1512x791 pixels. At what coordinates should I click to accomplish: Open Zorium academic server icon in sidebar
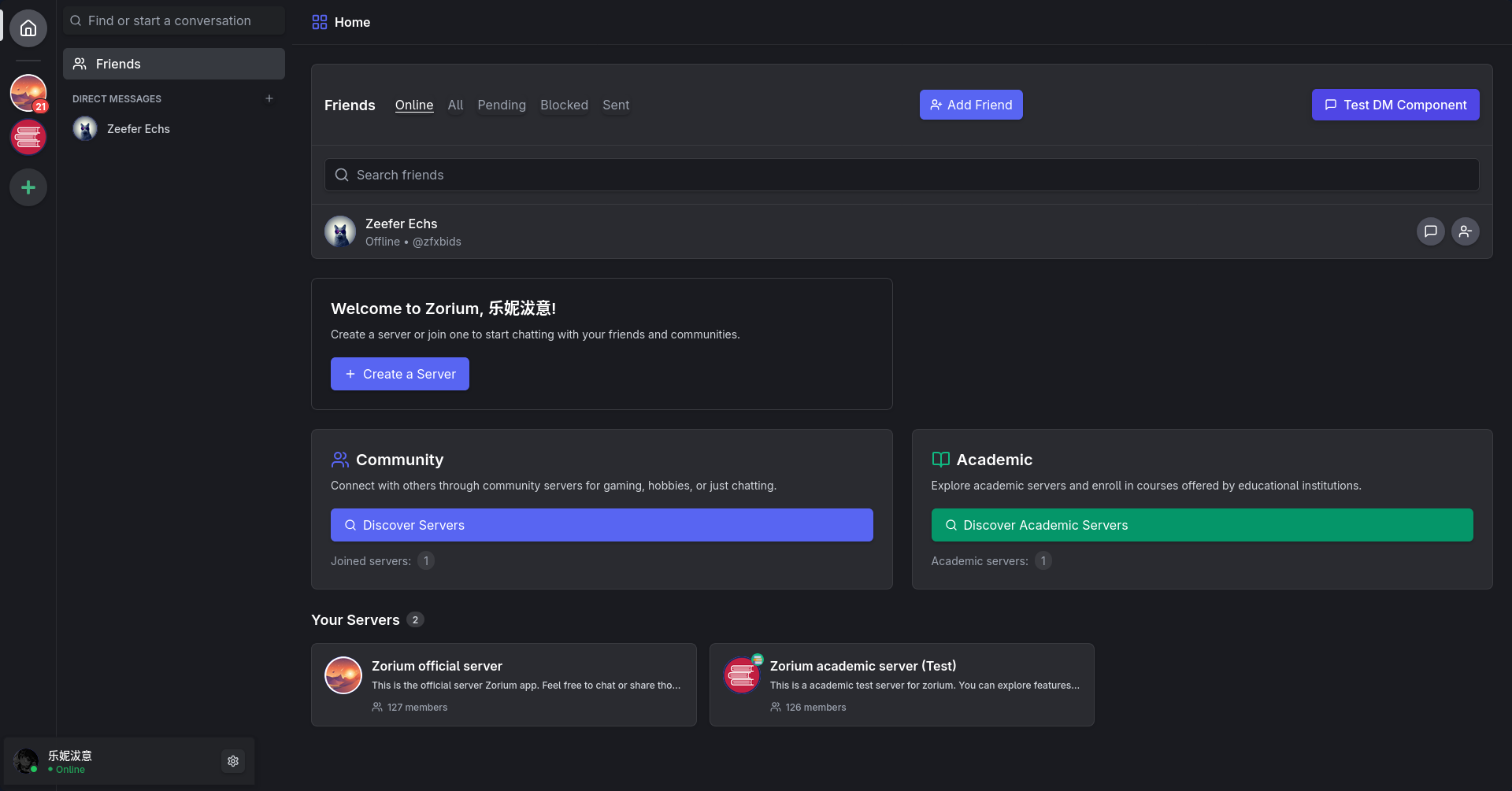tap(28, 138)
